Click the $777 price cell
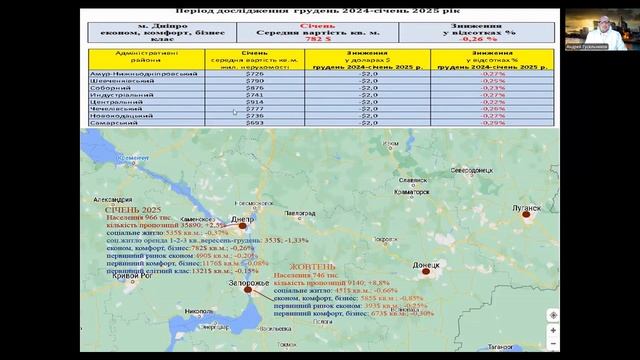This screenshot has width=640, height=360. (255, 109)
